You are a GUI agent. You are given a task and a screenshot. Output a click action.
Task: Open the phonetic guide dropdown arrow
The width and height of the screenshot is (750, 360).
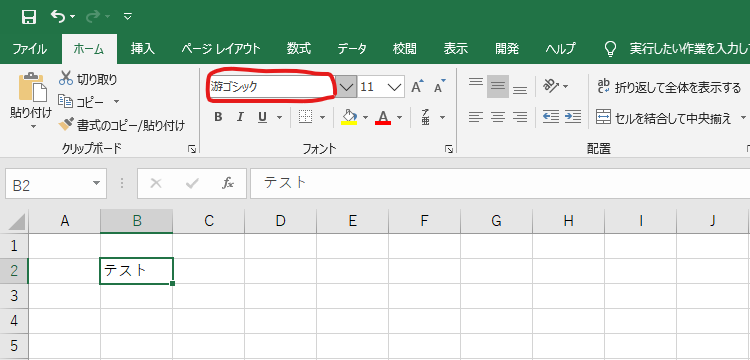click(442, 117)
